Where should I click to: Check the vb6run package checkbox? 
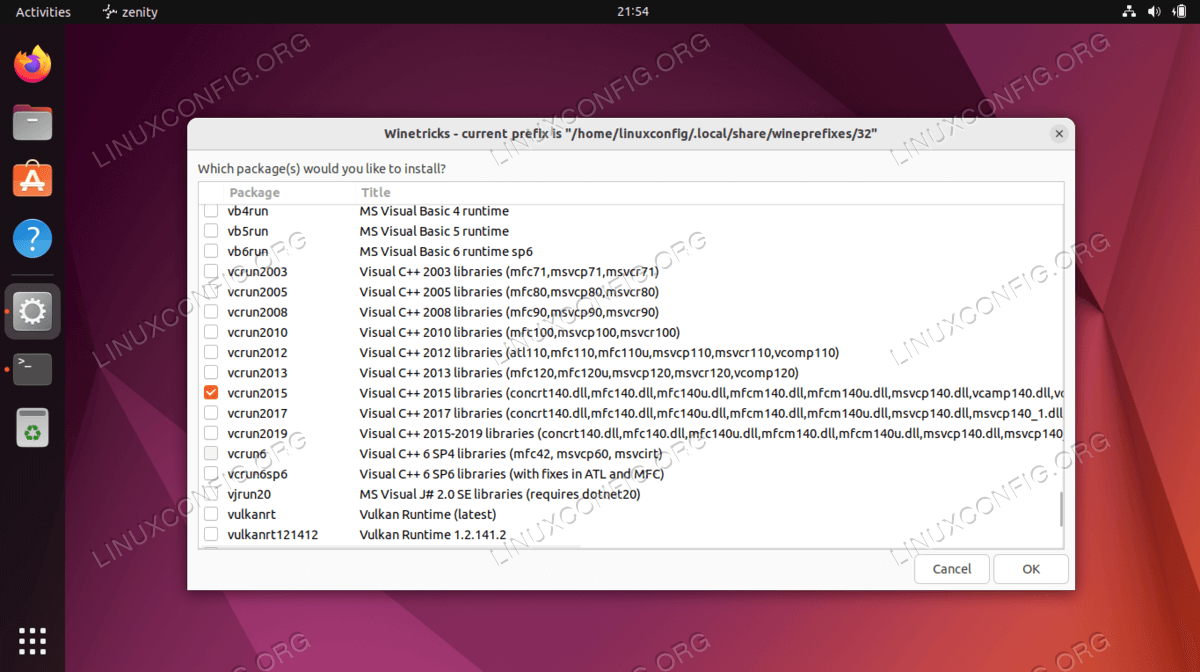point(211,251)
